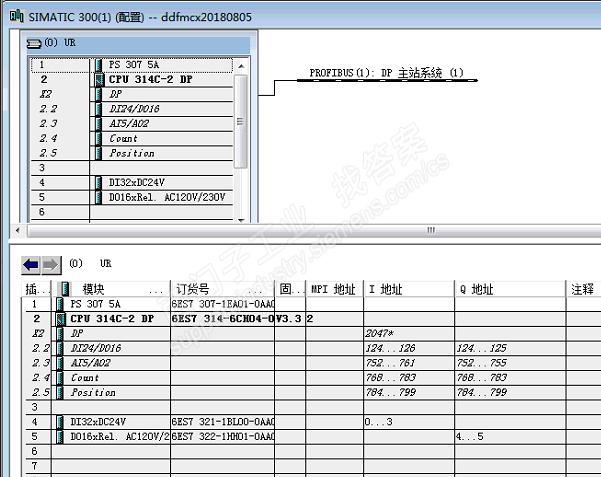Click the (0) UR rack header title
The width and height of the screenshot is (601, 477).
60,43
